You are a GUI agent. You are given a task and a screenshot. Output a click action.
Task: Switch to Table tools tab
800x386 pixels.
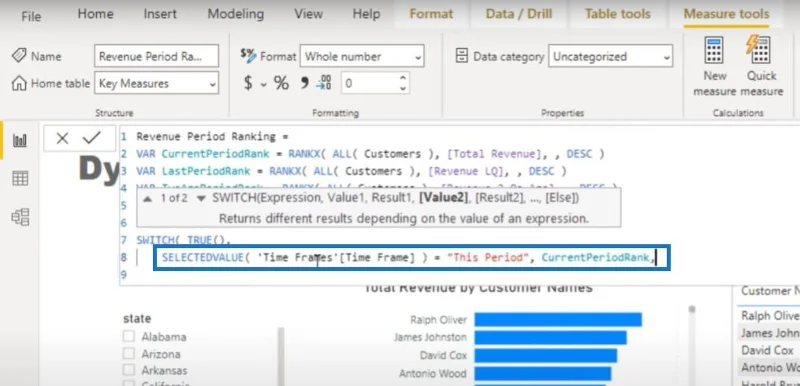[x=617, y=14]
